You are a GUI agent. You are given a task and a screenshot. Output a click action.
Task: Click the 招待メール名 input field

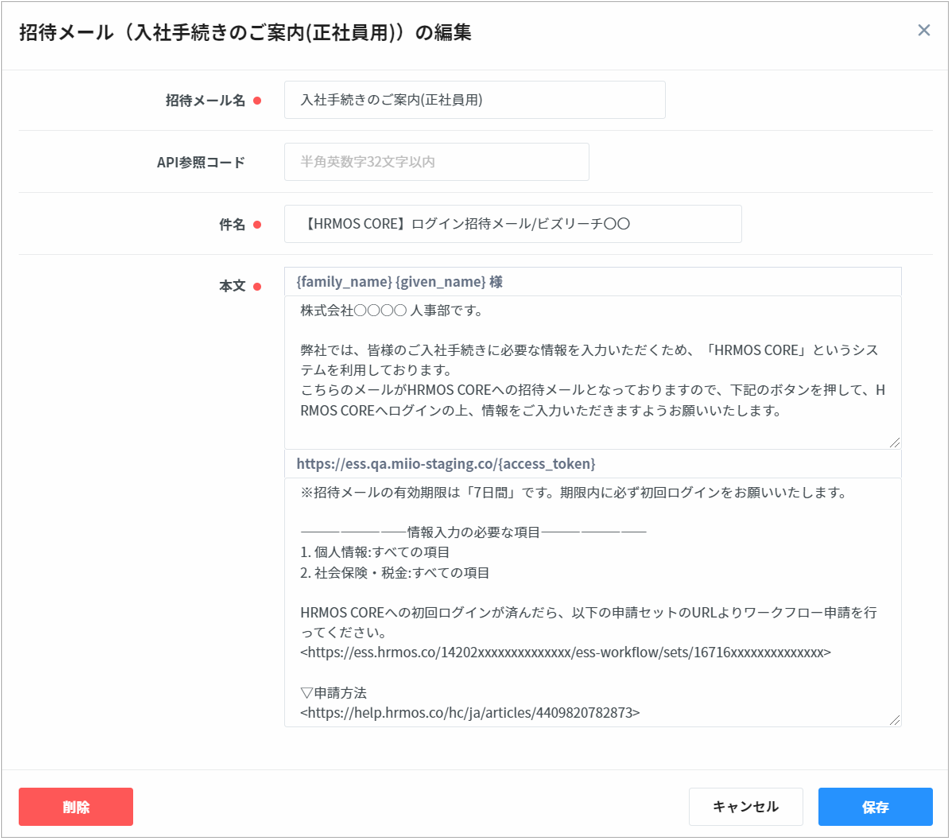click(x=474, y=100)
